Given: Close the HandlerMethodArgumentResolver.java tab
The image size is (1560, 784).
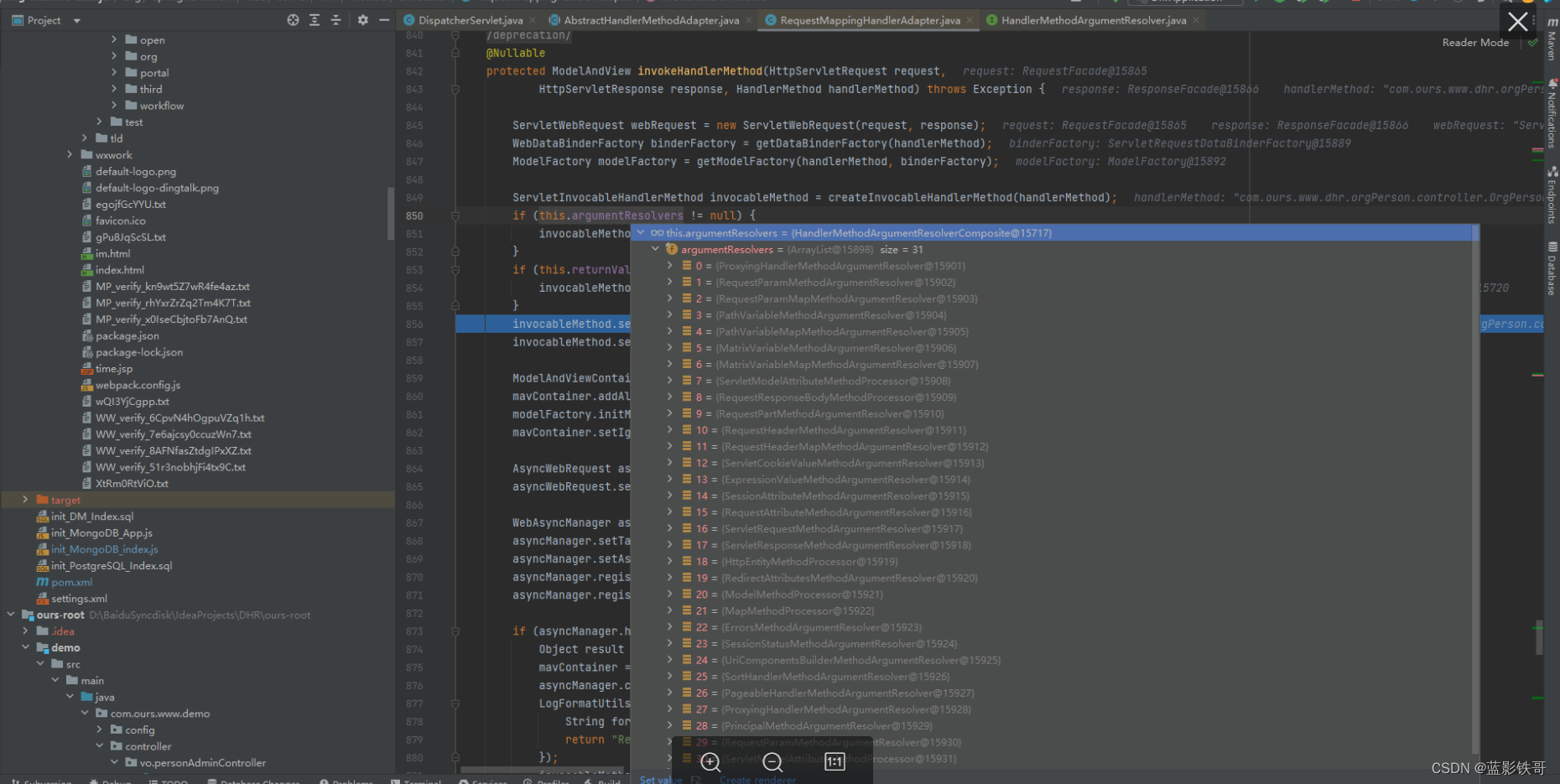Looking at the screenshot, I should click(x=1196, y=20).
